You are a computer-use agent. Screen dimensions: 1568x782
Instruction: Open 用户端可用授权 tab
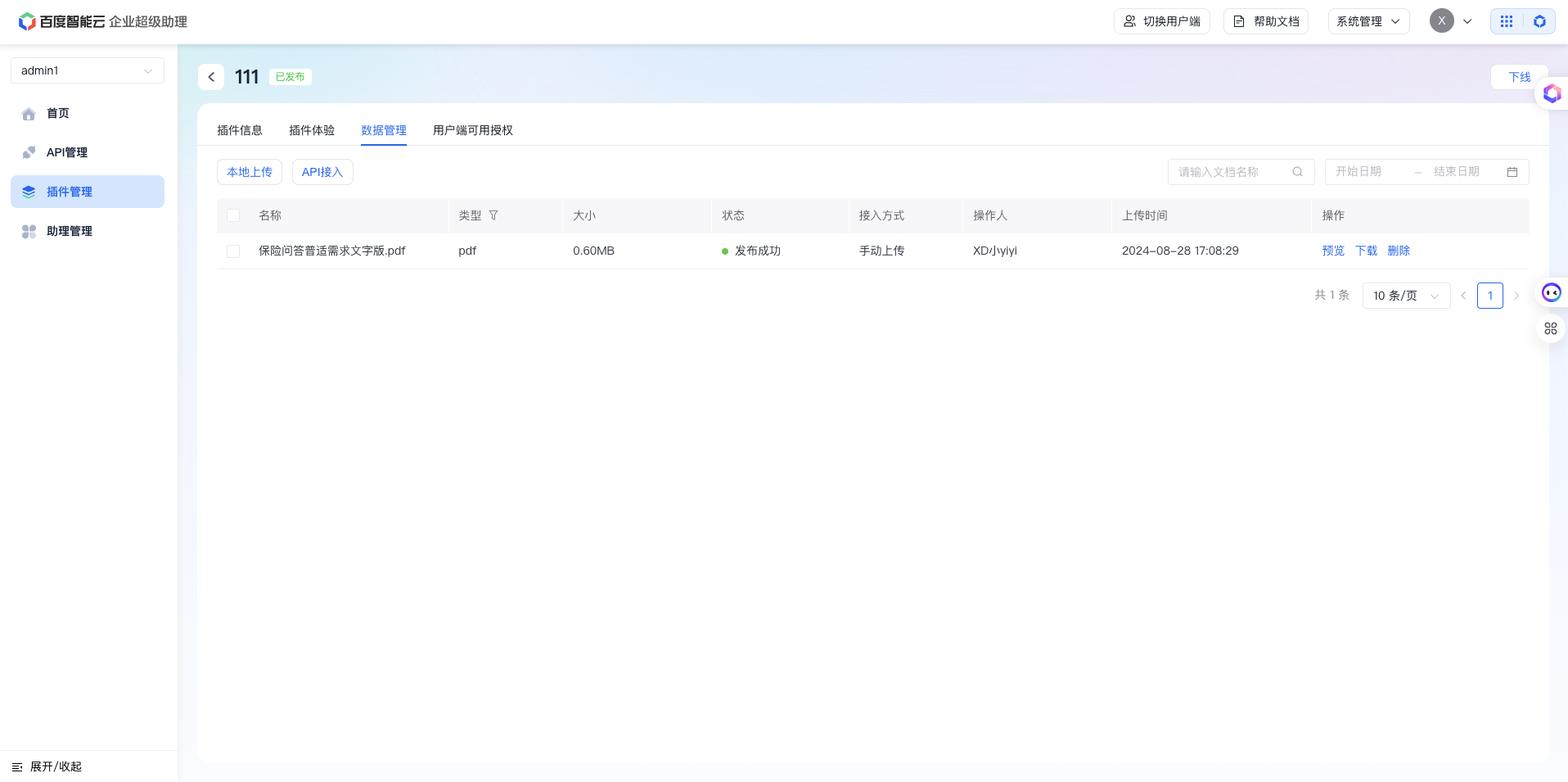473,130
